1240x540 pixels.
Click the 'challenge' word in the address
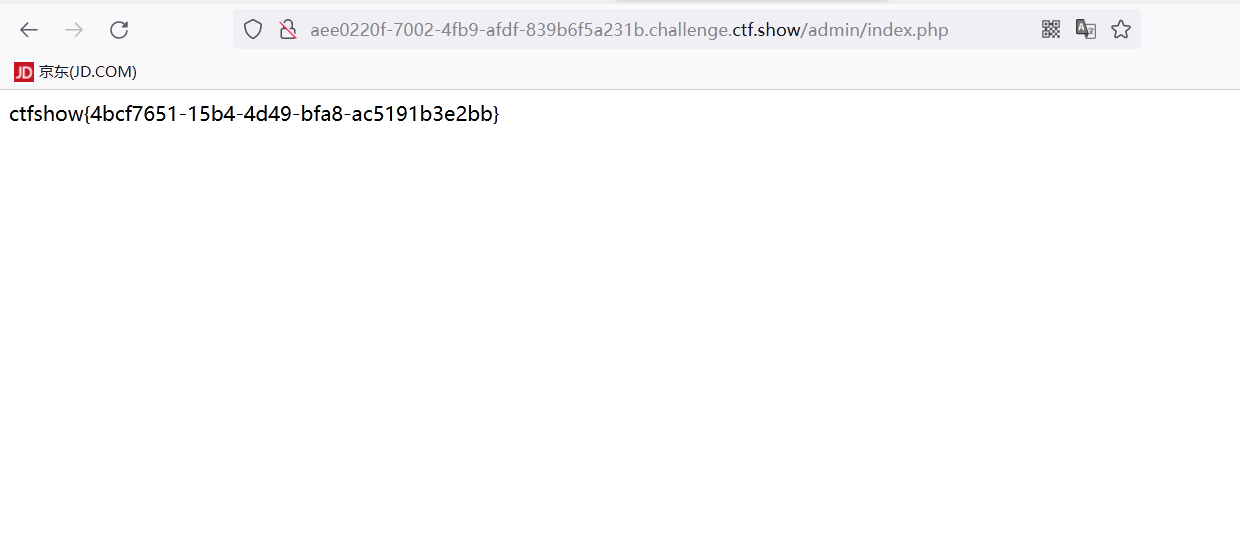[690, 30]
